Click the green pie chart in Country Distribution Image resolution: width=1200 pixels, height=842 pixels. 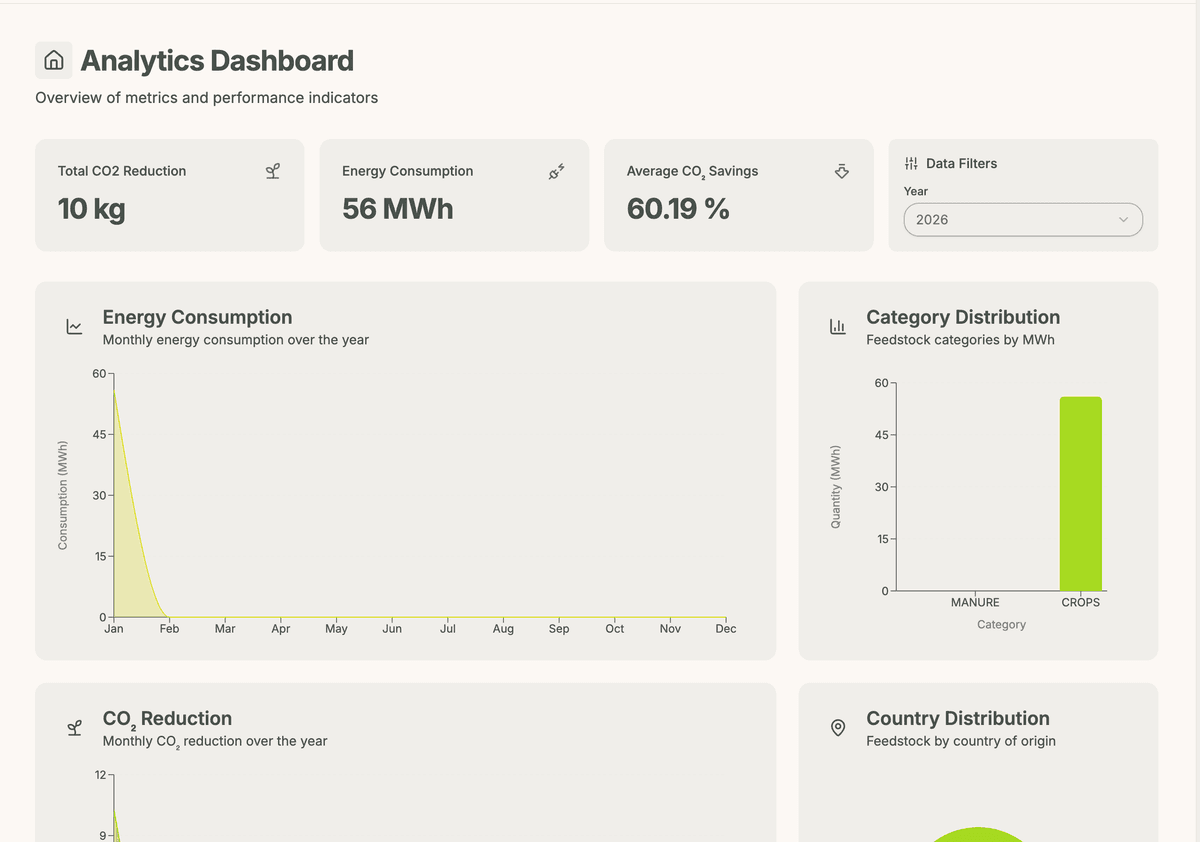[x=978, y=835]
